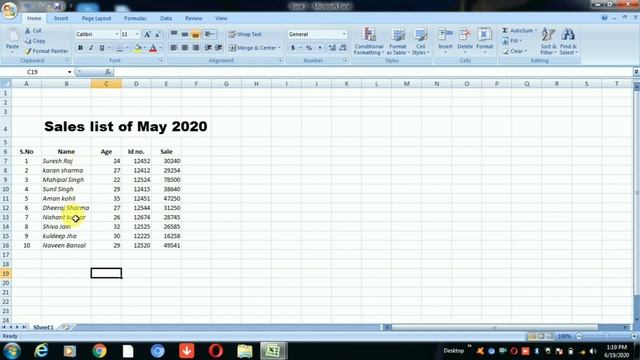Image resolution: width=640 pixels, height=360 pixels.
Task: Launch Internet Explorer from the taskbar
Action: [41, 351]
